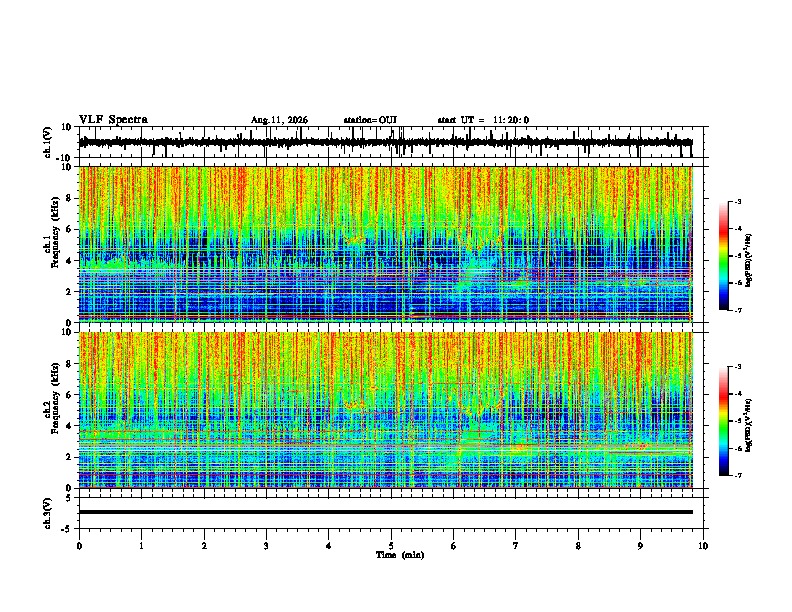Image resolution: width=792 pixels, height=612 pixels.
Task: Click the -3 label on ch.1 colorbar
Action: pos(737,202)
